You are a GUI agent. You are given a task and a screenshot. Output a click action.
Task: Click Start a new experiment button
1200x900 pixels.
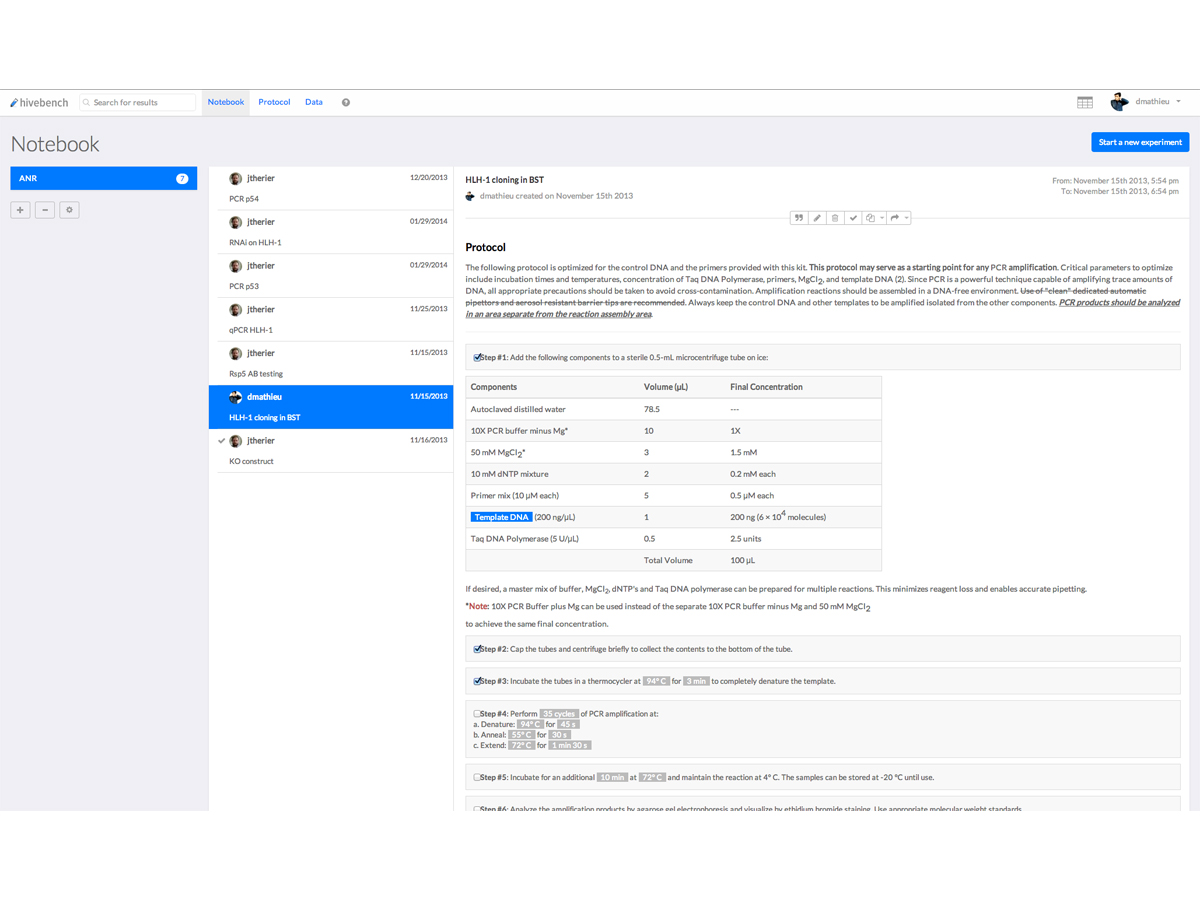click(1140, 142)
